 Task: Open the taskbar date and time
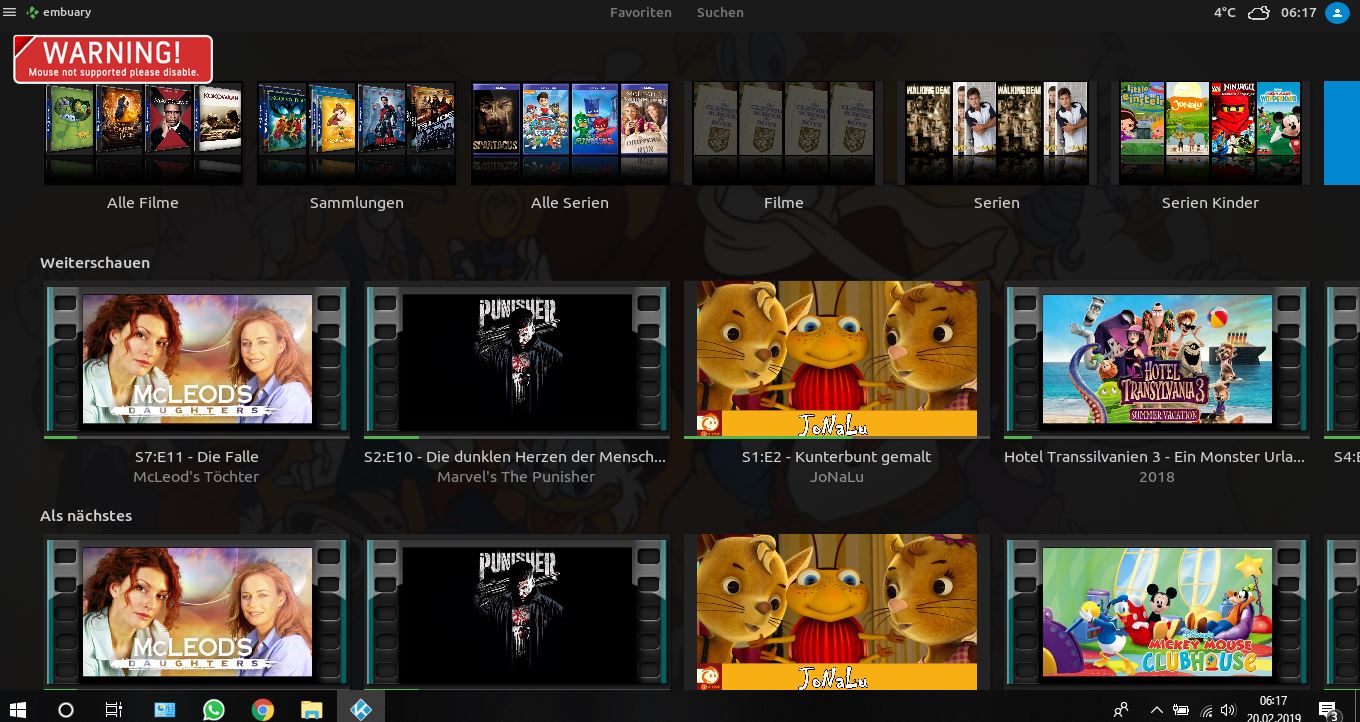pos(1274,709)
